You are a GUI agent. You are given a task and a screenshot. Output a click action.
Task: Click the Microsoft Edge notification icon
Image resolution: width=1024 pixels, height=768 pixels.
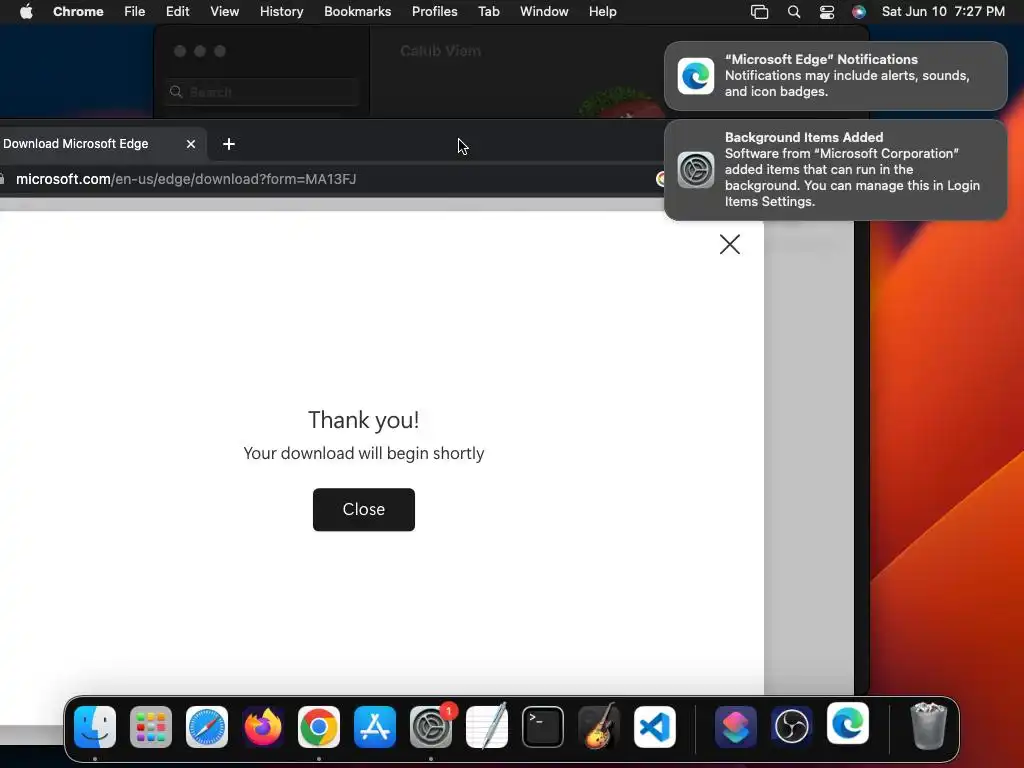point(696,76)
